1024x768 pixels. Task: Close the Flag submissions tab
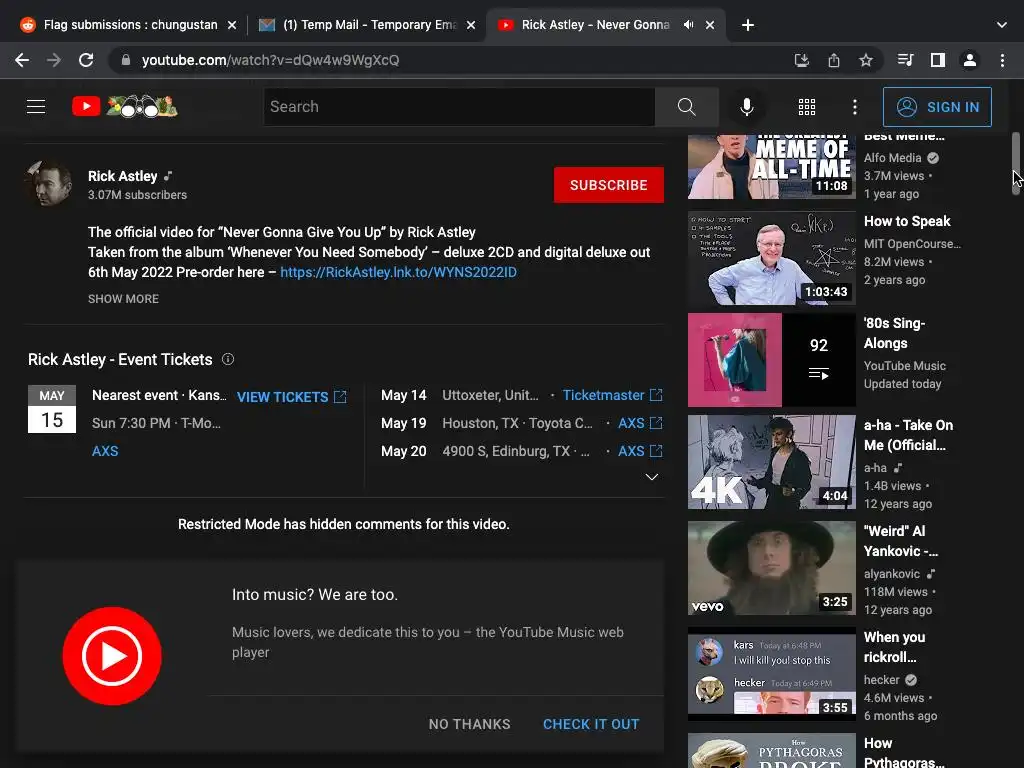232,25
